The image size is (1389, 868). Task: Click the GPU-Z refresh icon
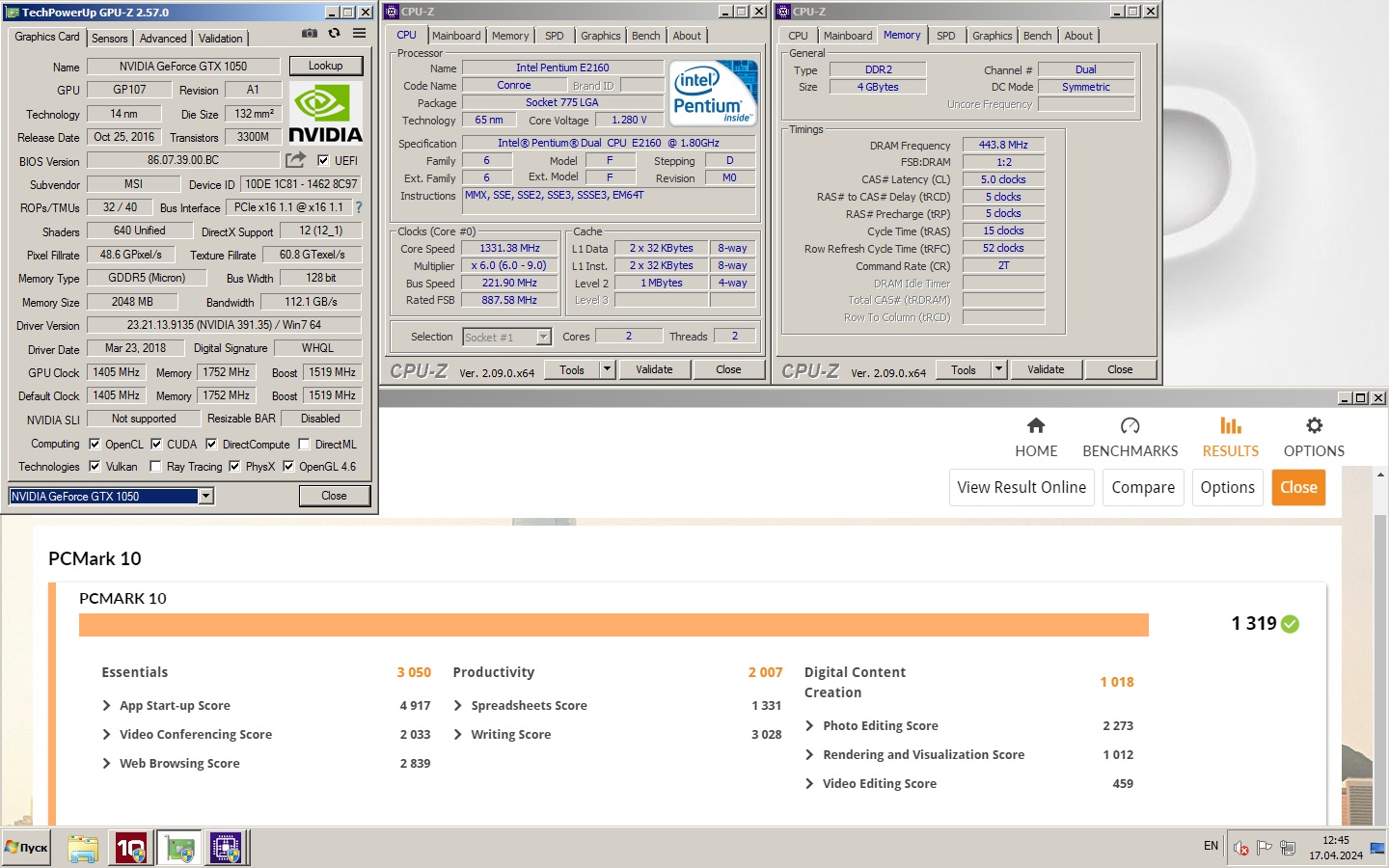[334, 33]
